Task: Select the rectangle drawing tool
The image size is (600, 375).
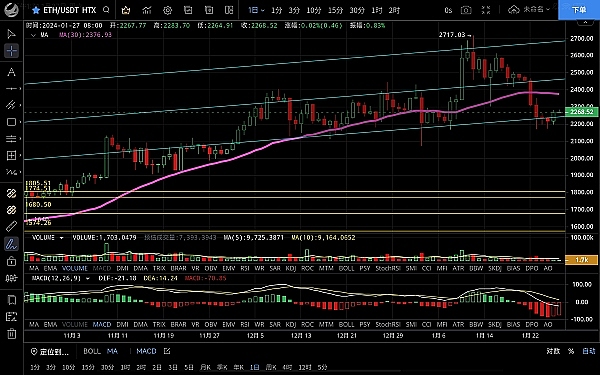Action: (x=11, y=122)
